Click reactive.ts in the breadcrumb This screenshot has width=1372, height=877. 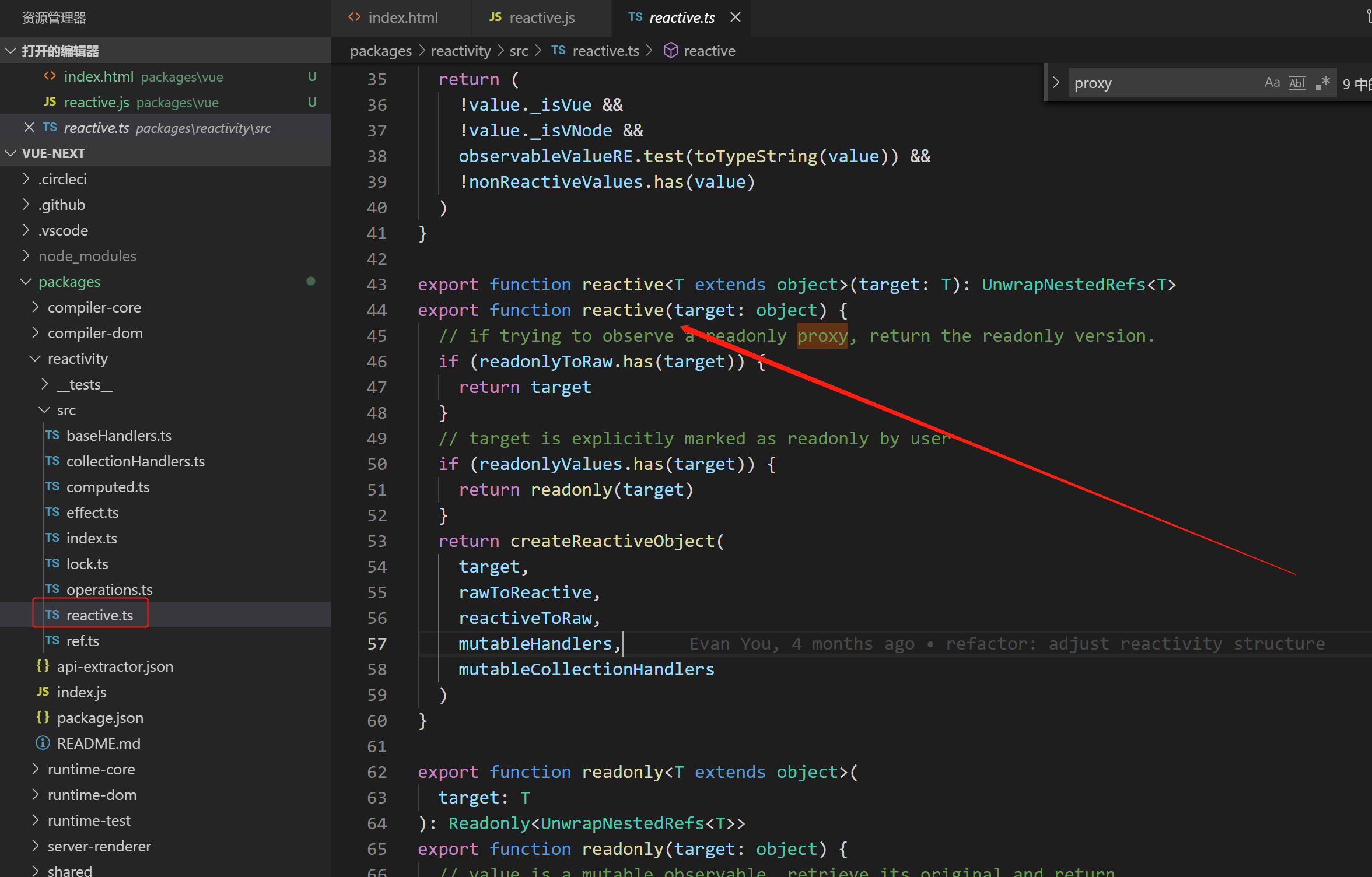[596, 51]
